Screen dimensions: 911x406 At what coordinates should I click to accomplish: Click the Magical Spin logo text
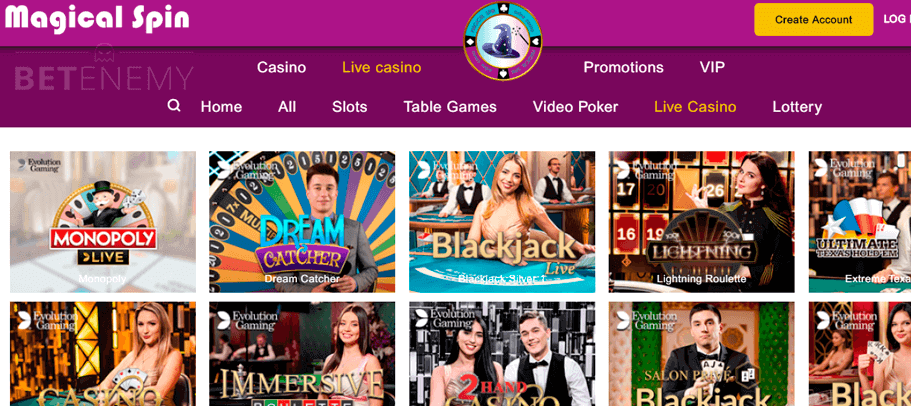[97, 19]
